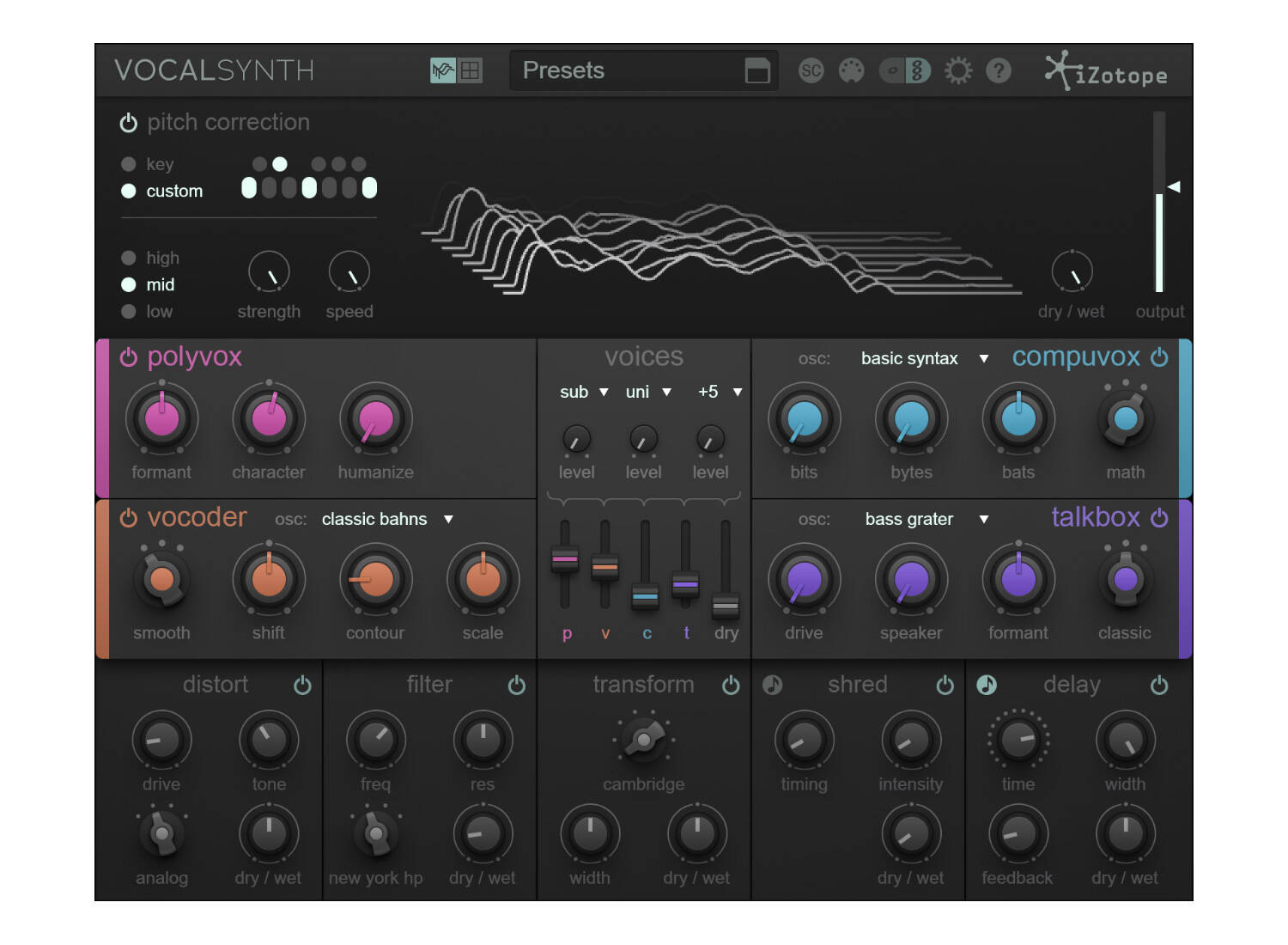1288x945 pixels.
Task: Open the +5 voice interval dropdown
Action: pos(720,392)
